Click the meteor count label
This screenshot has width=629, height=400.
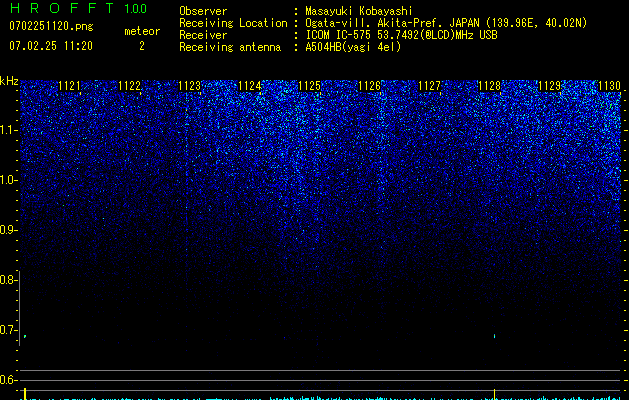click(142, 31)
